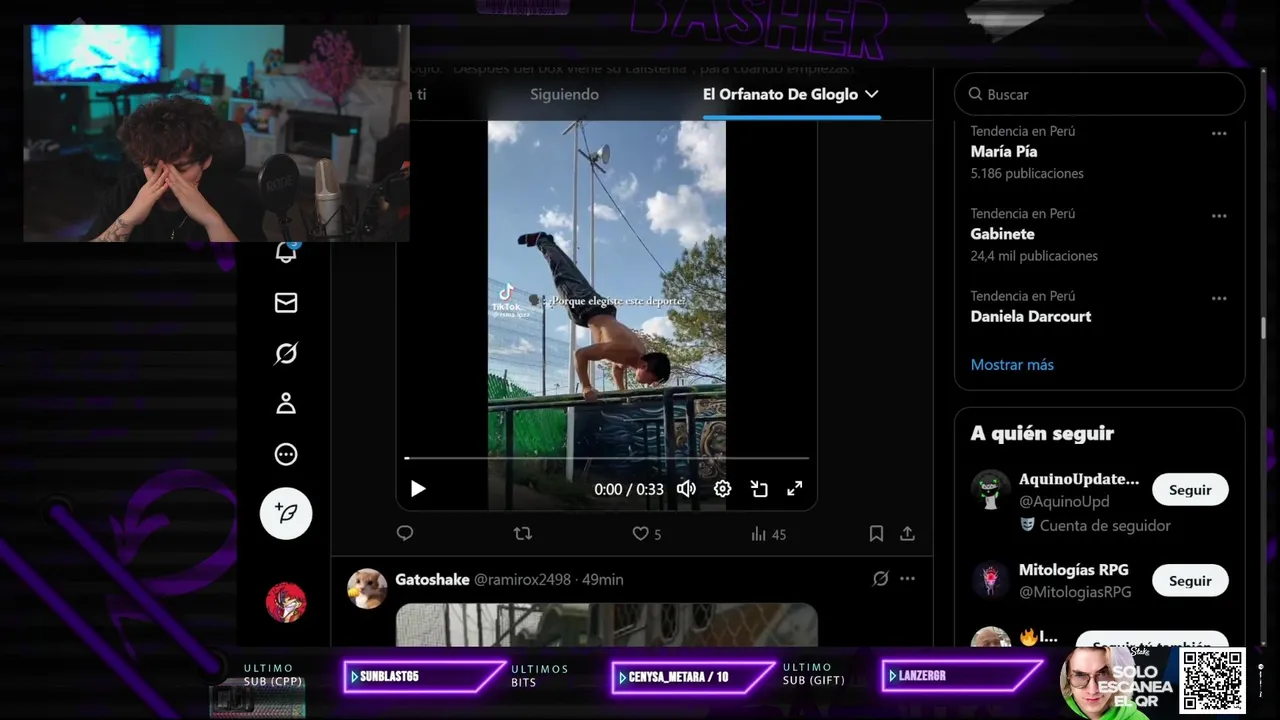The height and width of the screenshot is (720, 1280).
Task: Open options for Gabinete trend
Action: [x=1219, y=215]
